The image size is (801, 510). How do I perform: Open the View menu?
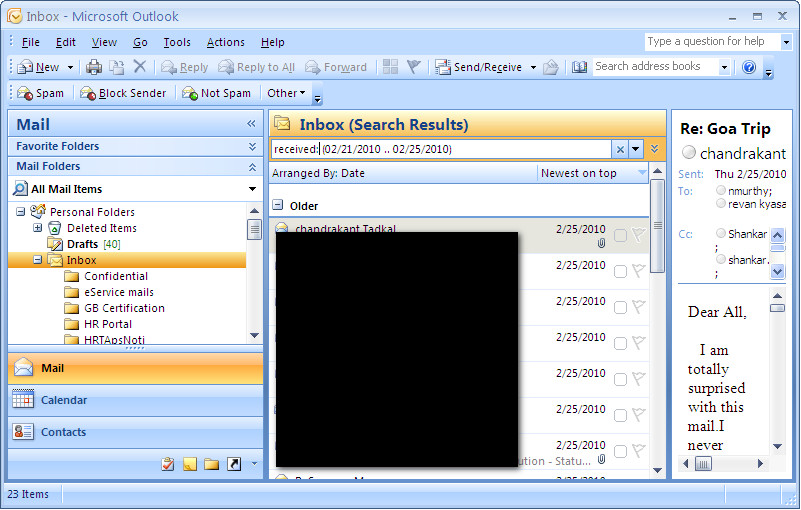pos(104,42)
